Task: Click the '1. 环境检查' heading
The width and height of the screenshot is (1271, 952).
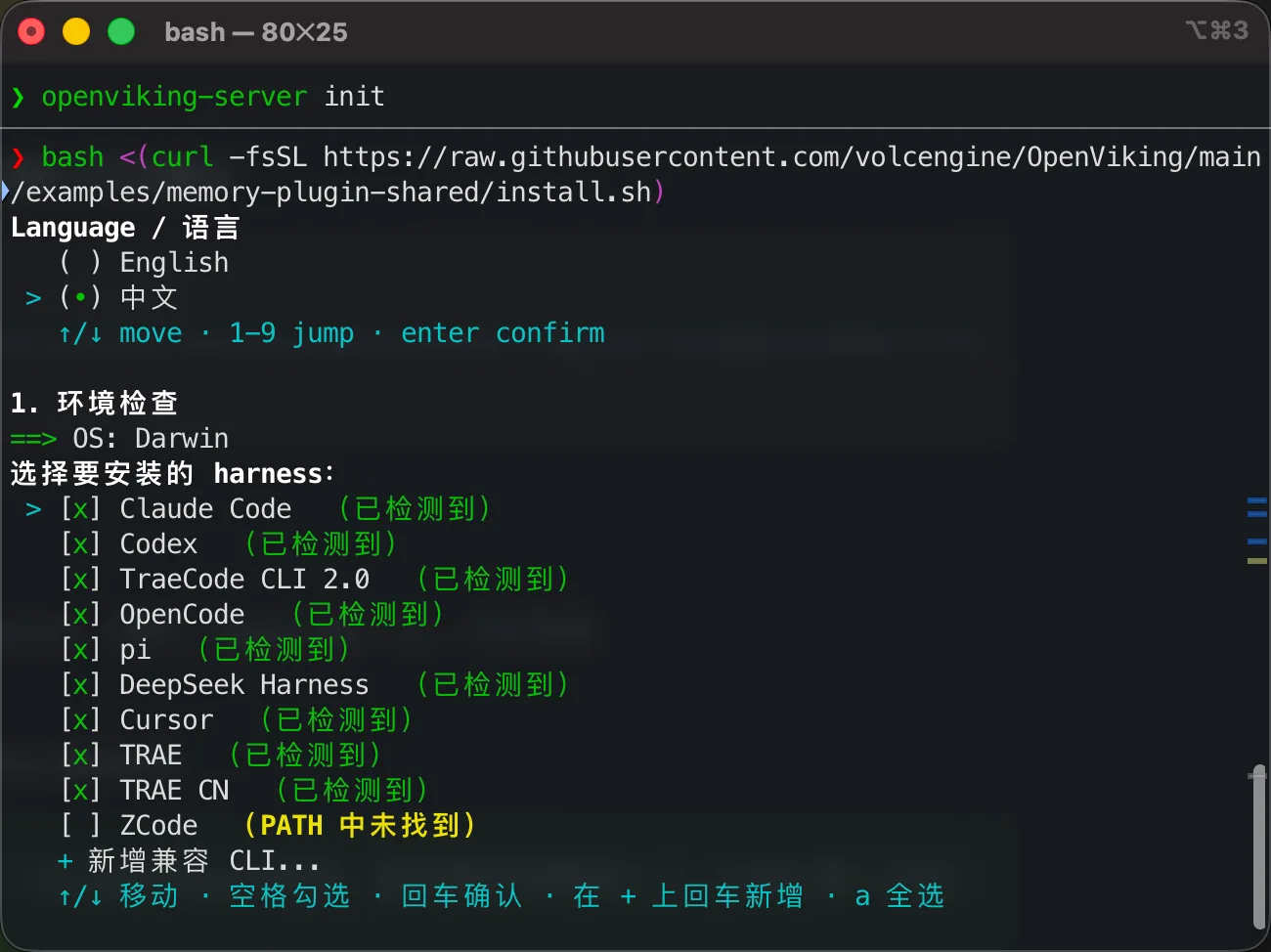Action: pyautogui.click(x=94, y=404)
